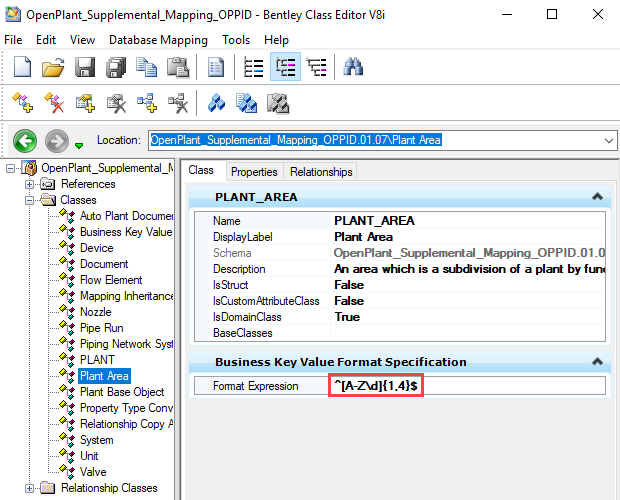
Task: Click the Add Class icon
Action: (x=23, y=103)
